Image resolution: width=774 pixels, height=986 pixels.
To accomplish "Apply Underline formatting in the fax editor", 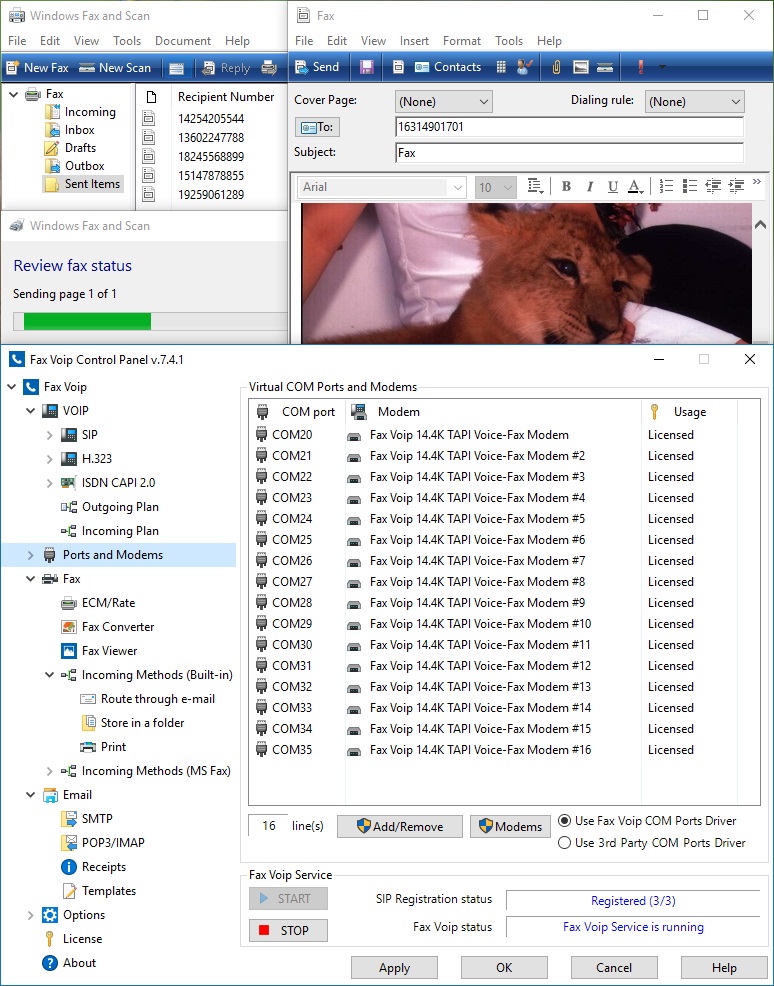I will pyautogui.click(x=612, y=187).
